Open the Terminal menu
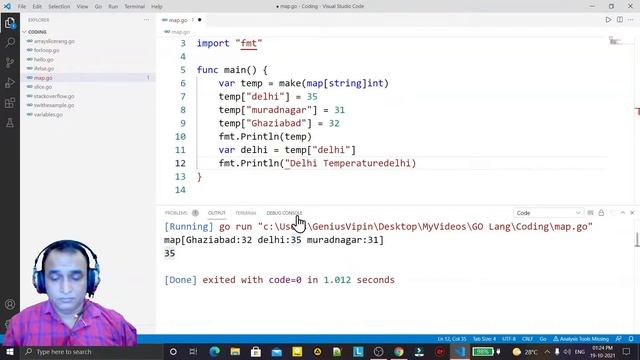The height and width of the screenshot is (360, 640). (134, 6)
